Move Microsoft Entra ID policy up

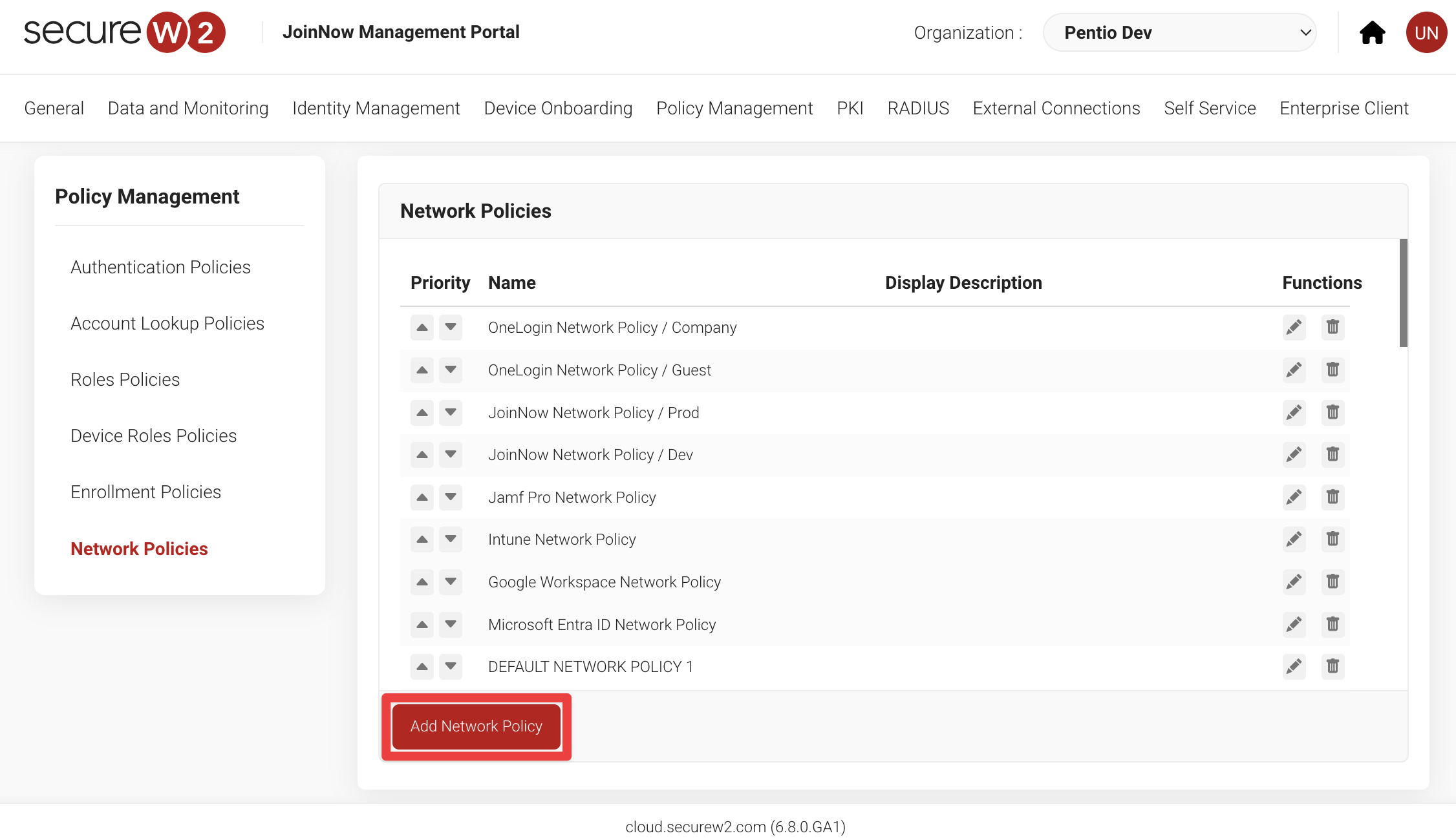[x=422, y=625]
